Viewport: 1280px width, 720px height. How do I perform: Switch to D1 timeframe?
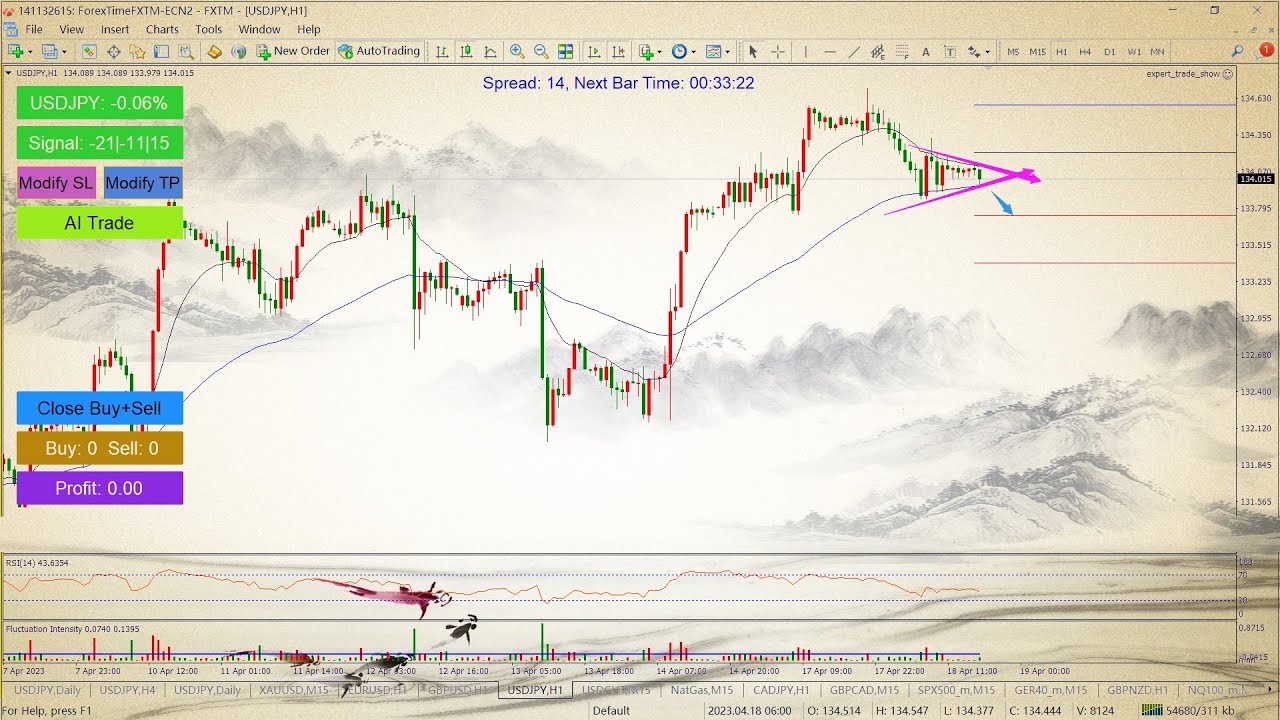pyautogui.click(x=1109, y=51)
